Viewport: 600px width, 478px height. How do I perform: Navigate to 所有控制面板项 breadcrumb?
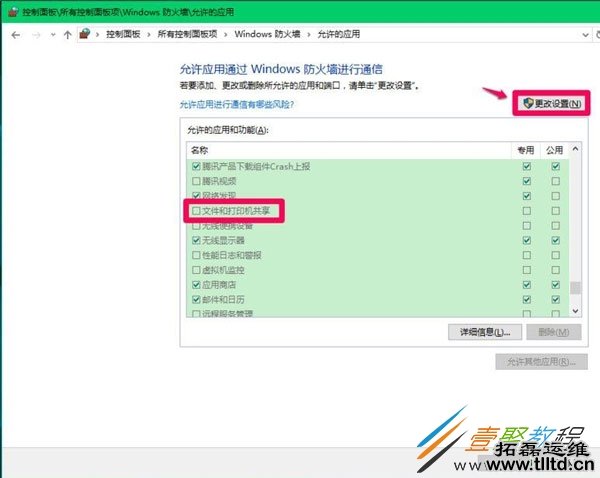click(188, 34)
